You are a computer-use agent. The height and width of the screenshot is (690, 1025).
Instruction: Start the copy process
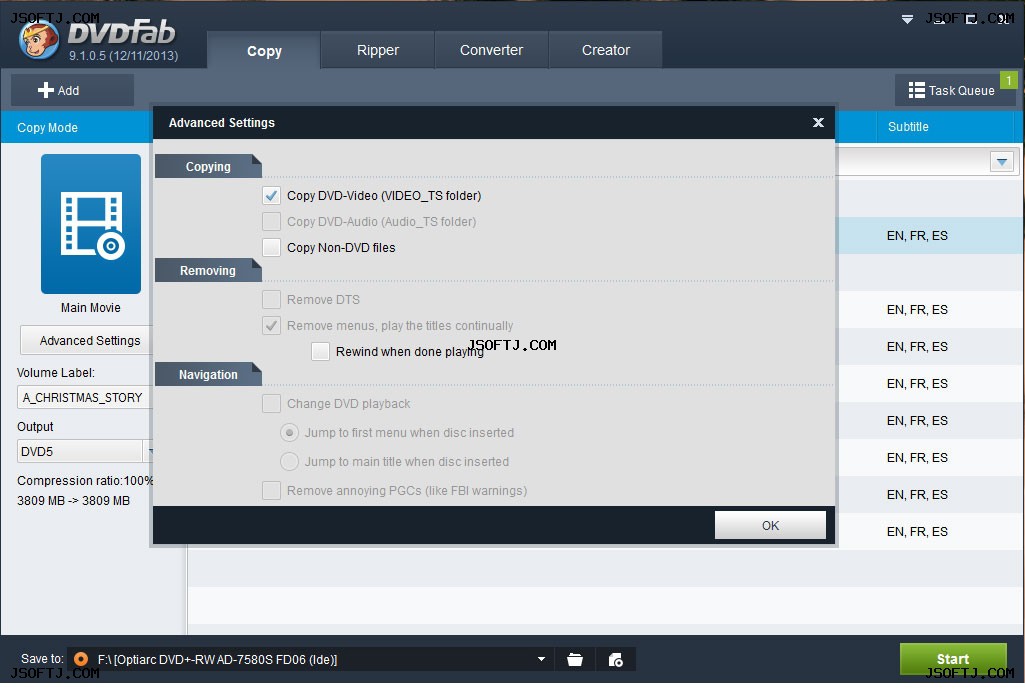pos(953,659)
